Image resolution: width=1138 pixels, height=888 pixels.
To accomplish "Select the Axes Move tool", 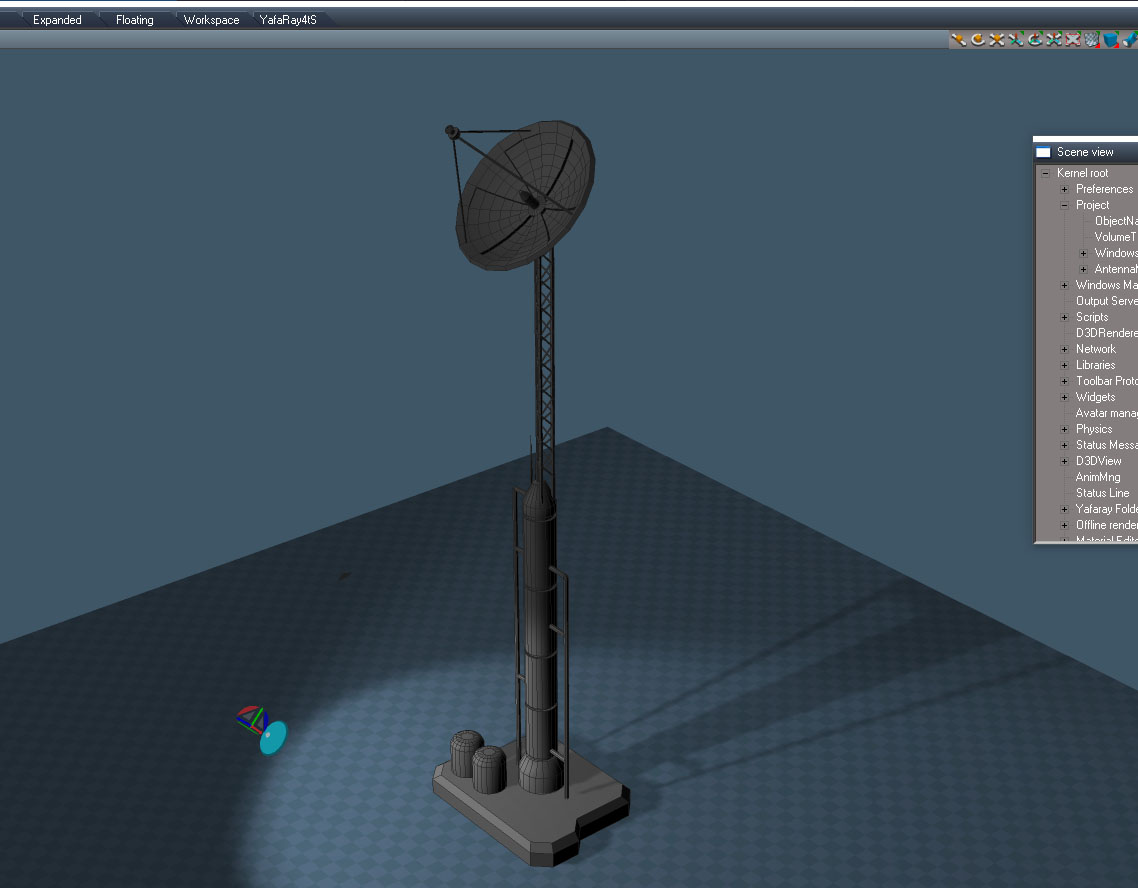I will [1016, 40].
